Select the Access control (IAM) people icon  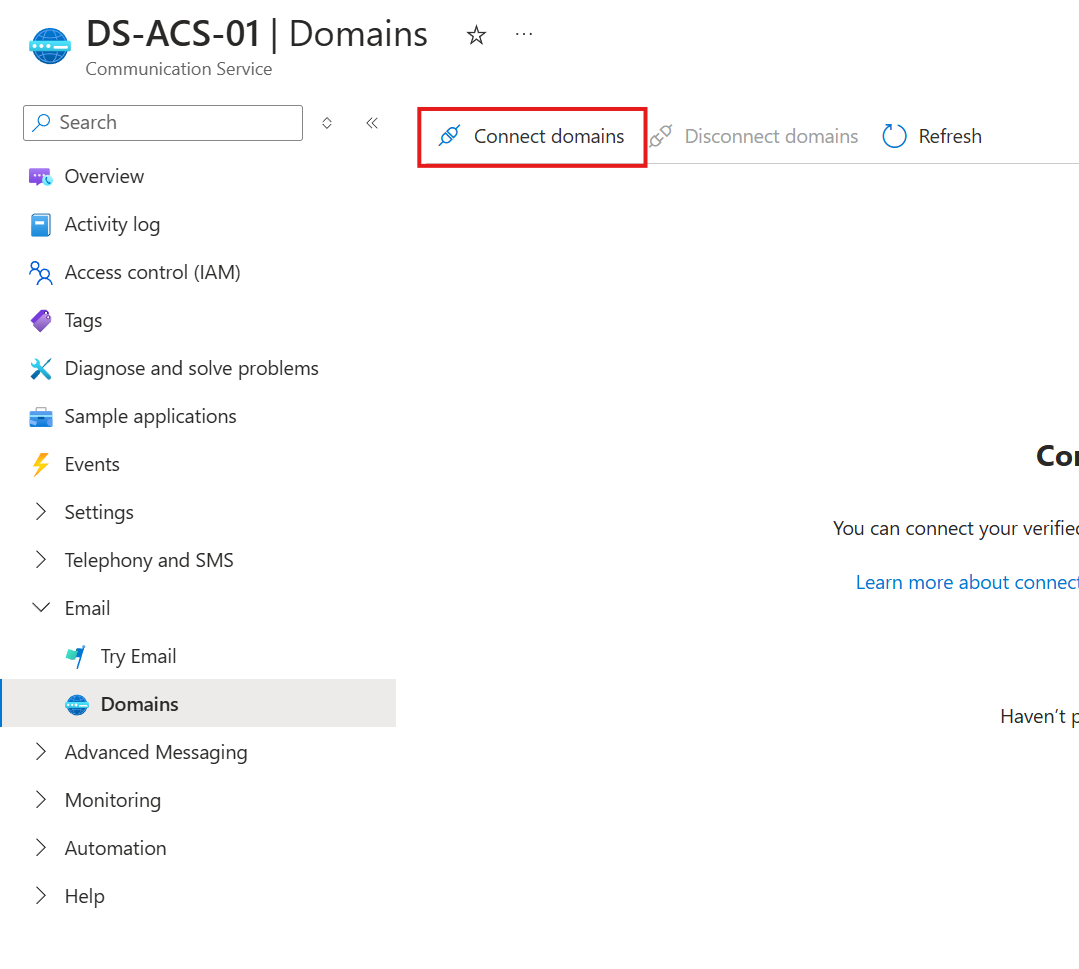point(40,273)
